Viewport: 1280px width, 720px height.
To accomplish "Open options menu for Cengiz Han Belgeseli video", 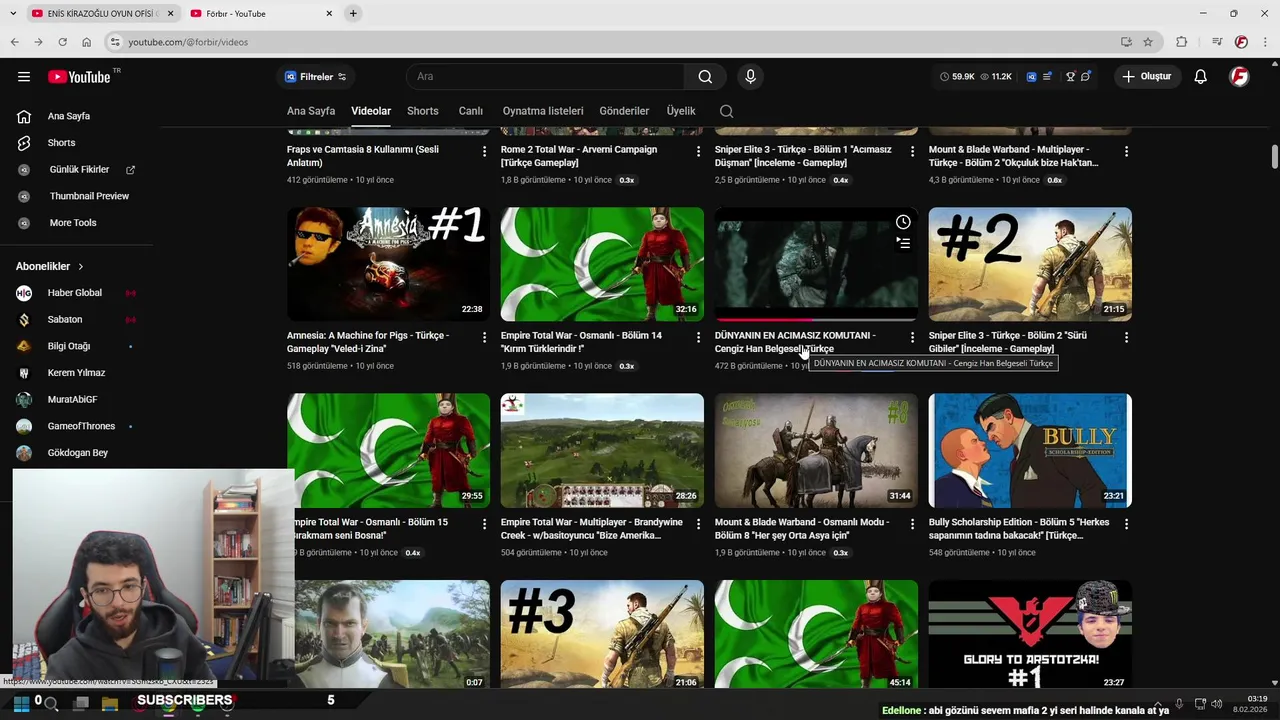I will pos(912,337).
